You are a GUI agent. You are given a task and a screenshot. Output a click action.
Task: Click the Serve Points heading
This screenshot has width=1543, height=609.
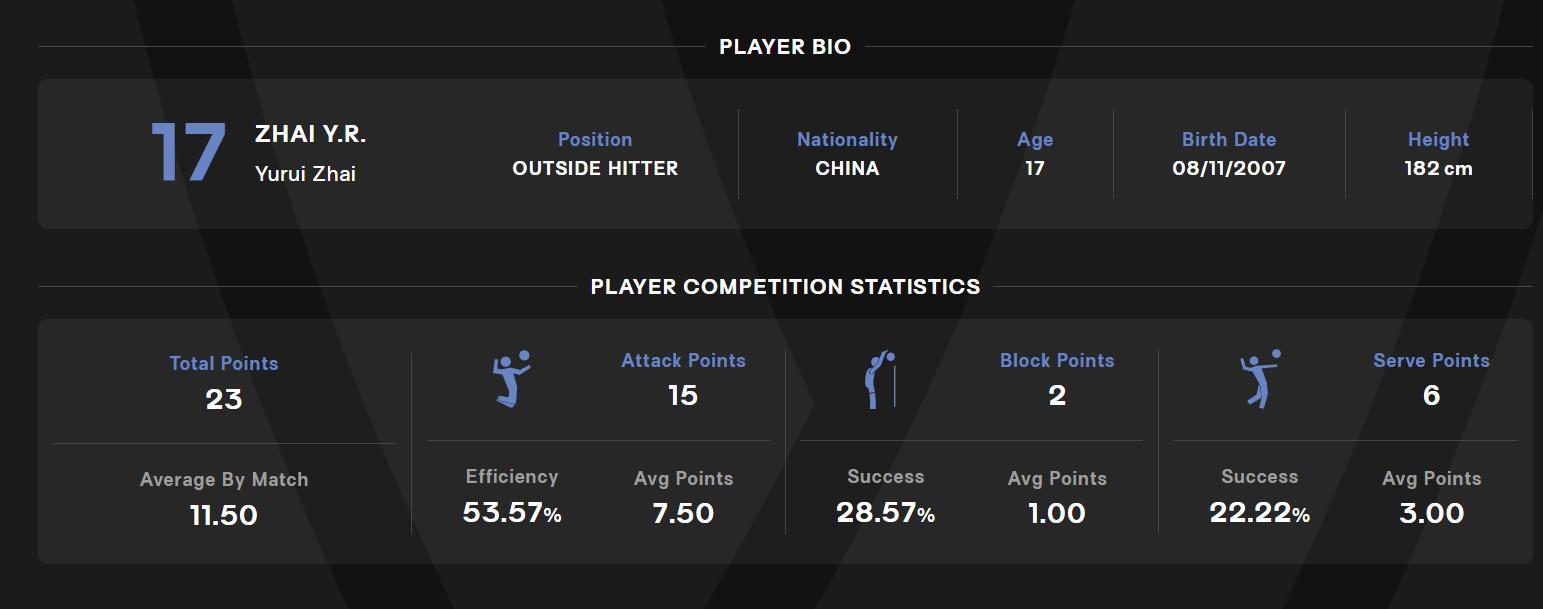click(x=1431, y=361)
